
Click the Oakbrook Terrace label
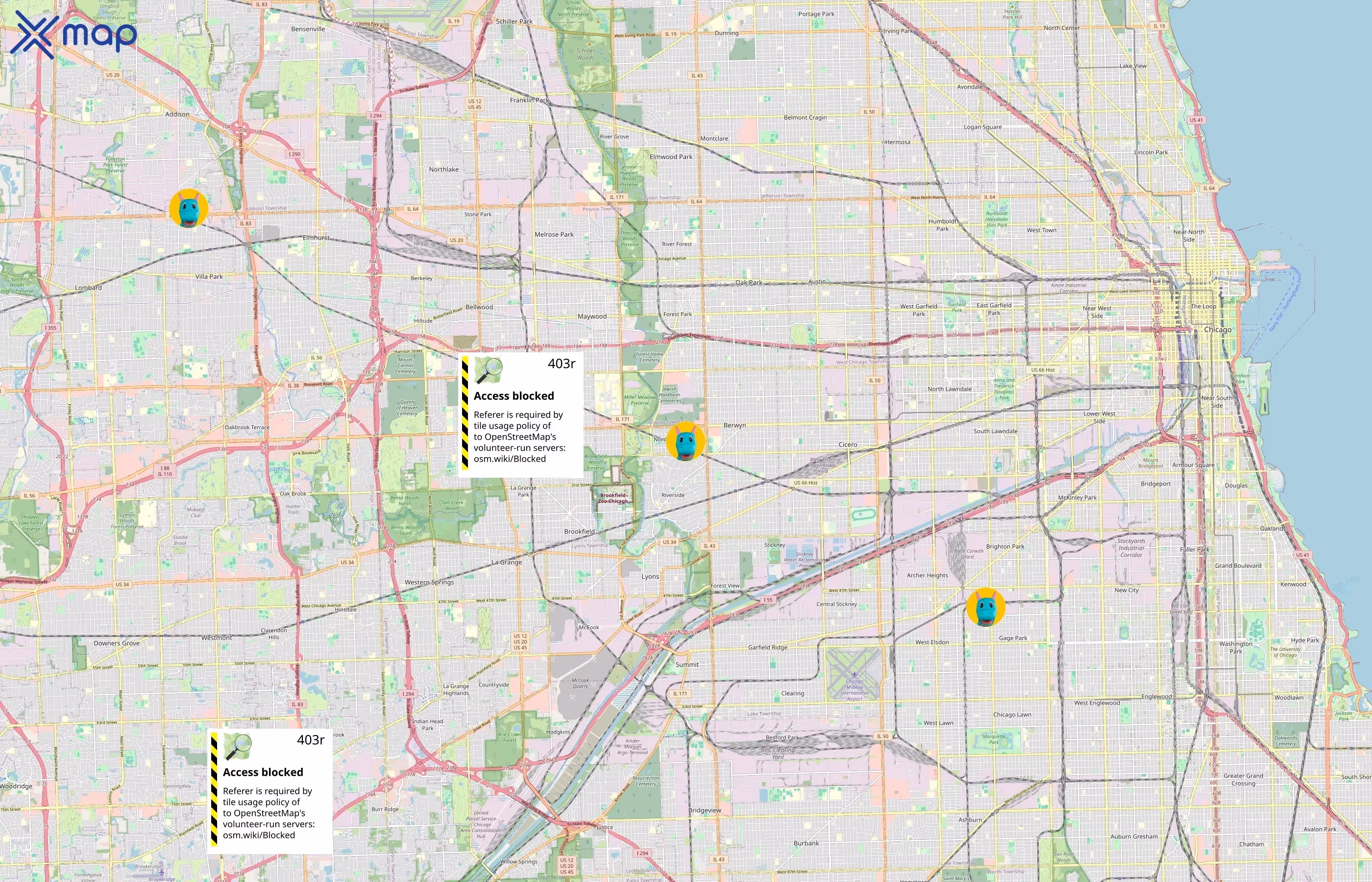[247, 427]
